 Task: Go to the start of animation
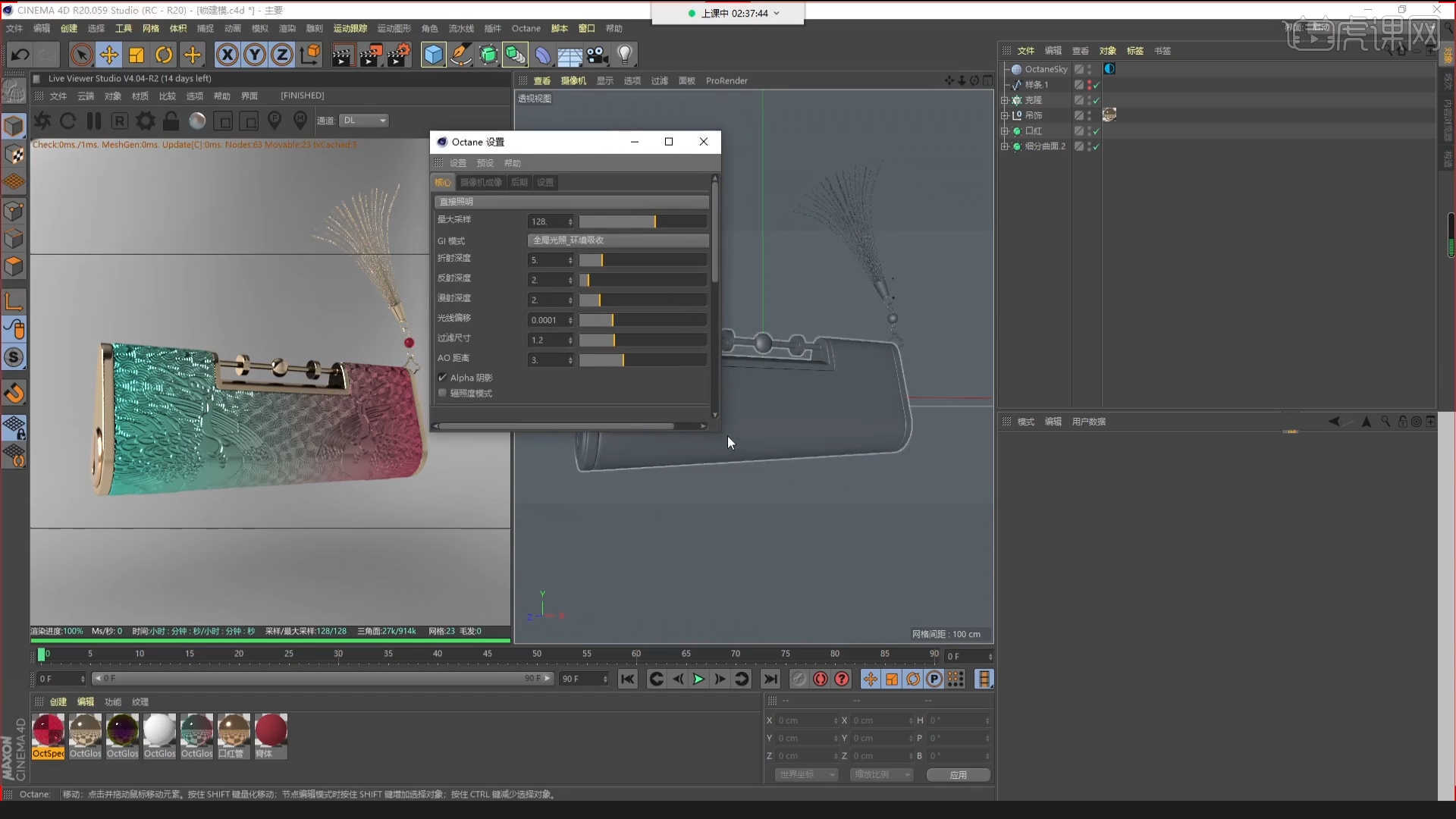coord(627,679)
